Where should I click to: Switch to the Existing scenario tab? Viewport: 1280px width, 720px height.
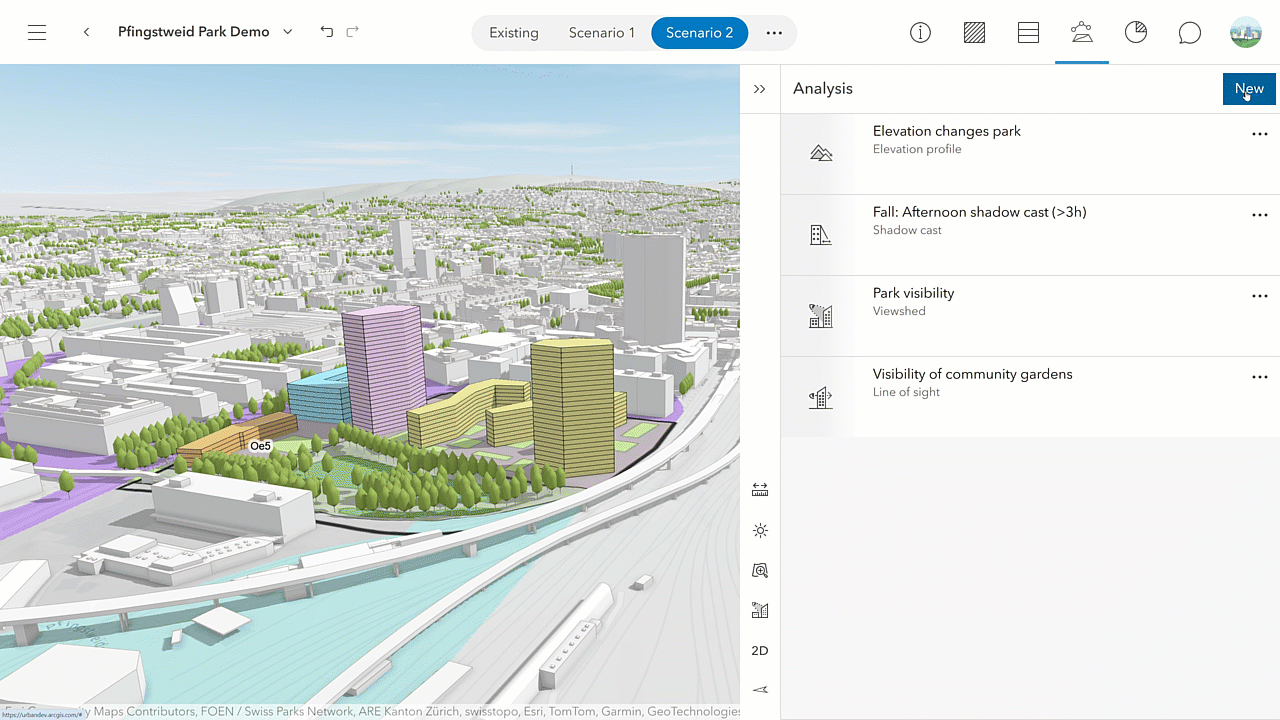tap(514, 32)
